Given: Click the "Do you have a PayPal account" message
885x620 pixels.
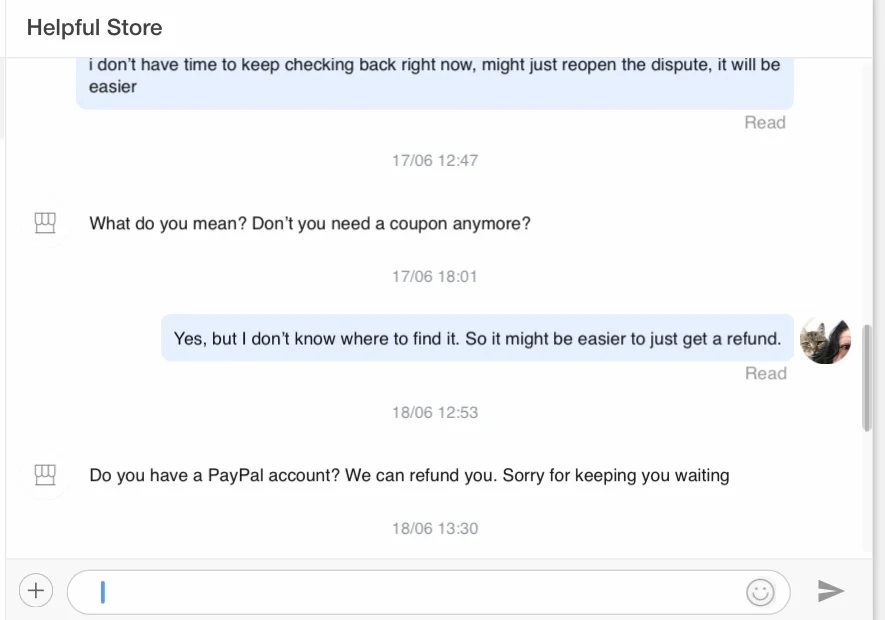Looking at the screenshot, I should (409, 476).
